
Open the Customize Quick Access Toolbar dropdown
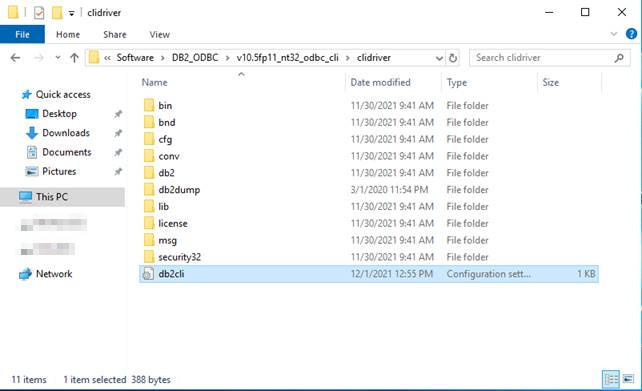pyautogui.click(x=72, y=13)
